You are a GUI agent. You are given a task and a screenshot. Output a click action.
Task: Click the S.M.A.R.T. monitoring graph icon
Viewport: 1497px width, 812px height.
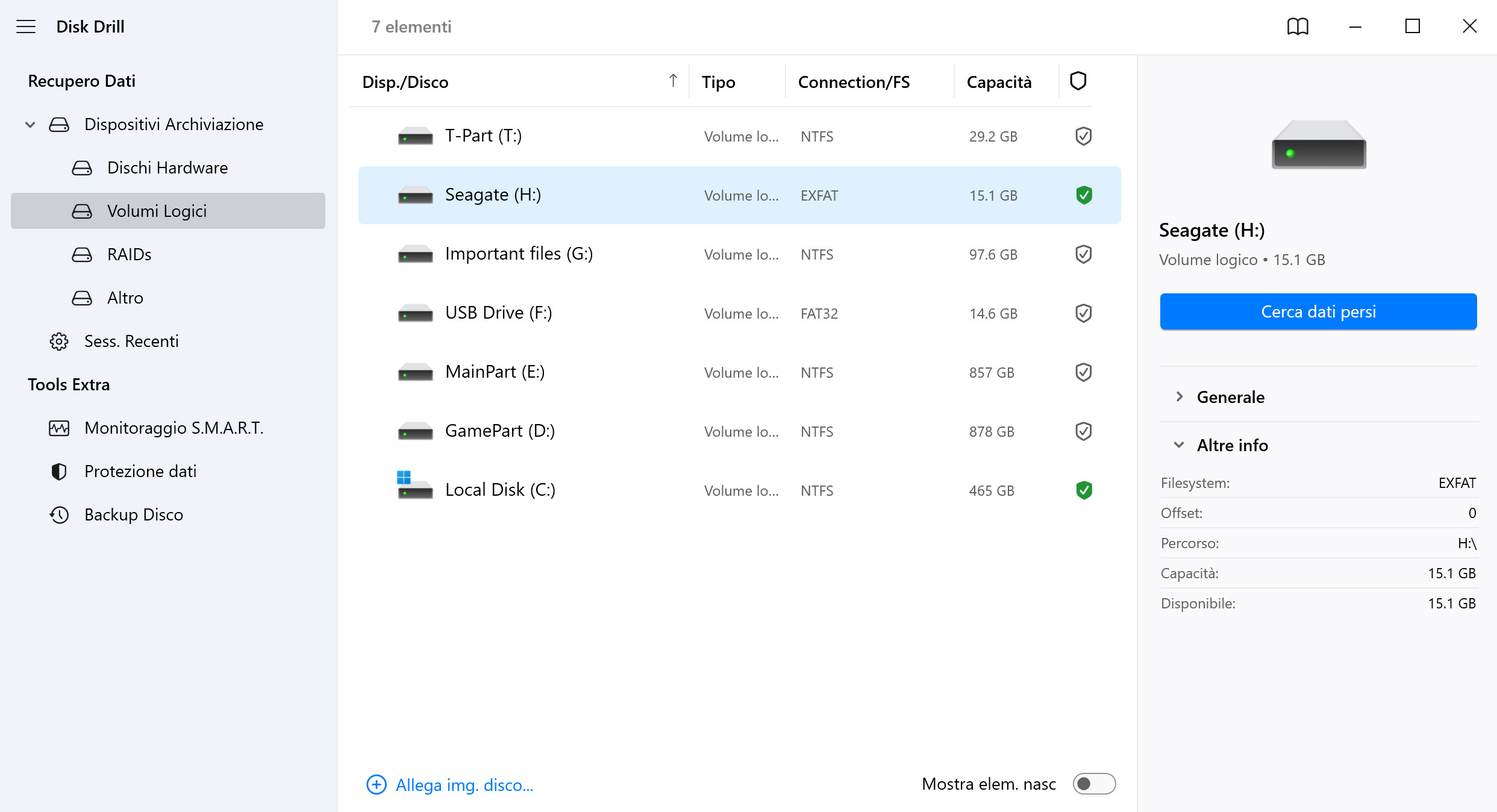pyautogui.click(x=59, y=428)
